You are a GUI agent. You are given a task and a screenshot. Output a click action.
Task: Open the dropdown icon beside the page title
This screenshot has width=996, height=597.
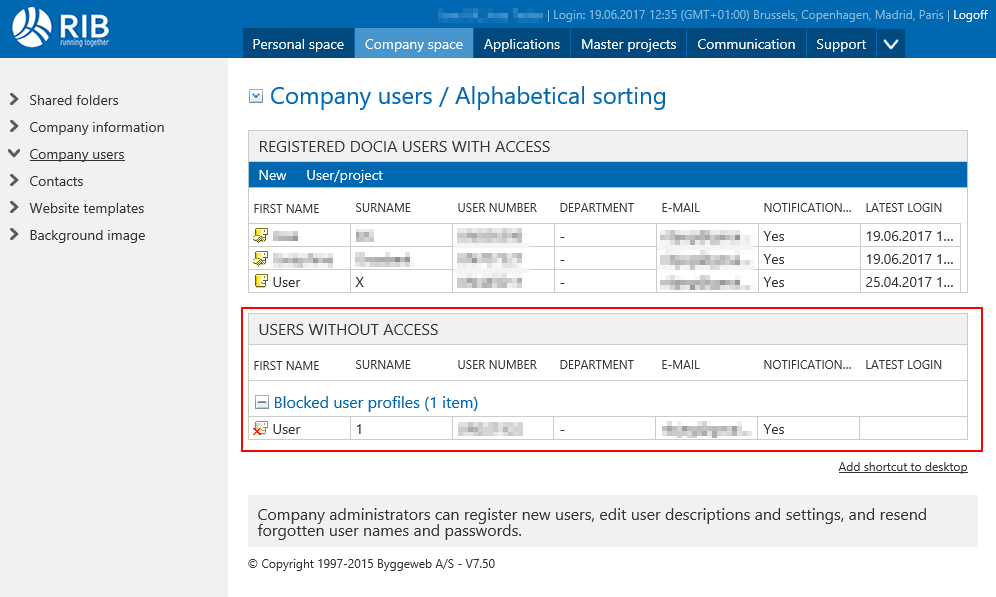click(256, 96)
